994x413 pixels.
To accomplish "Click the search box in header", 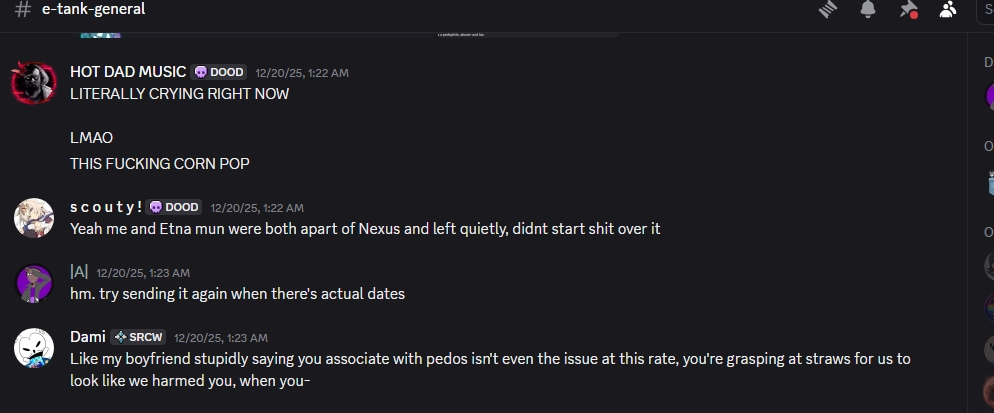I will [985, 9].
